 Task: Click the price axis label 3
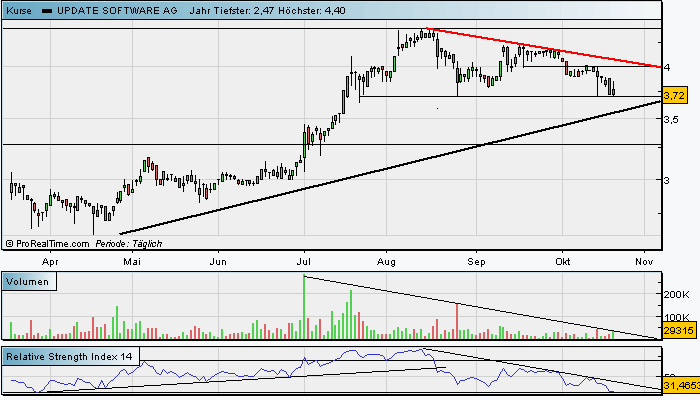click(x=667, y=180)
